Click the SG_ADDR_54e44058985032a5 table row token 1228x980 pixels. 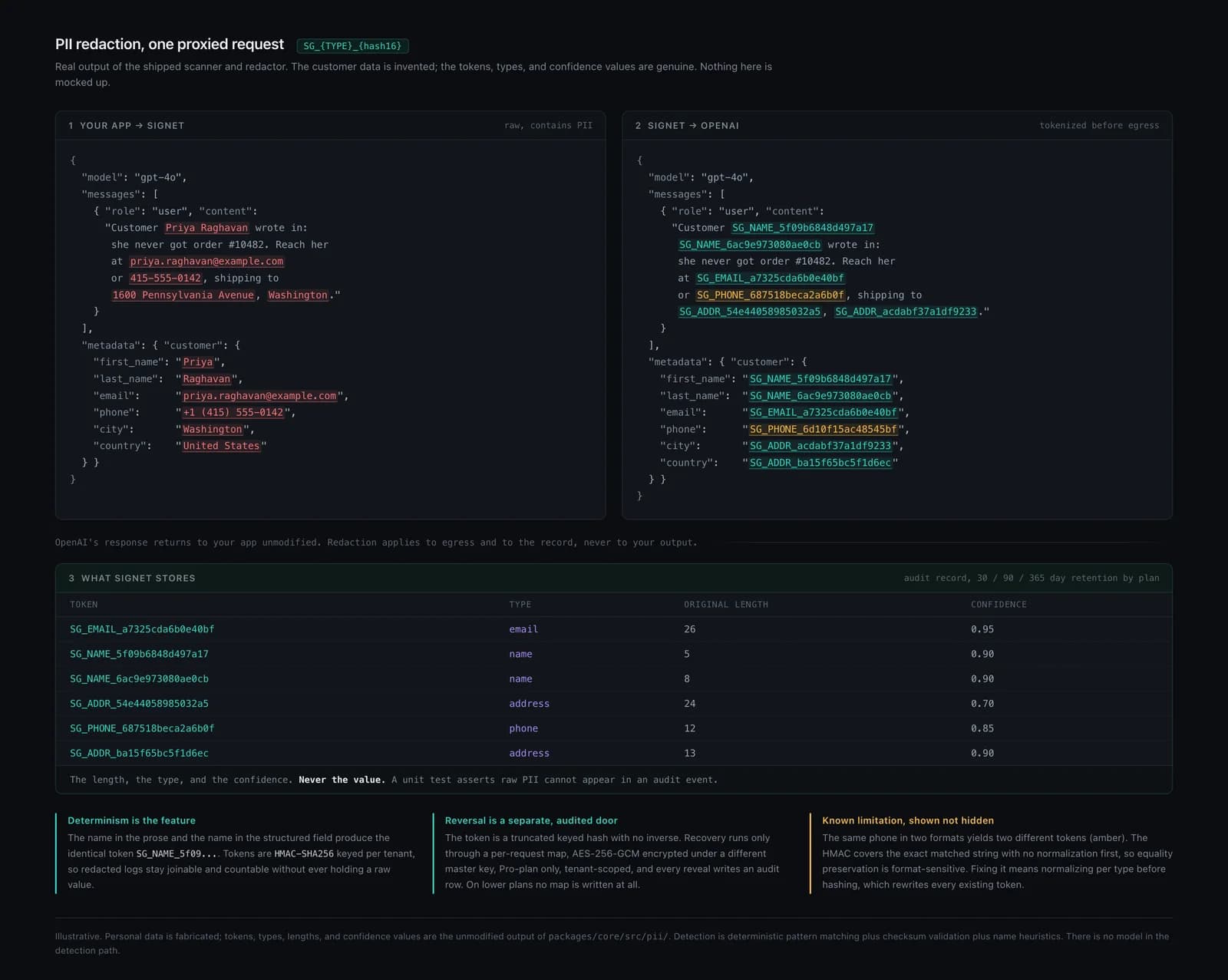click(139, 704)
